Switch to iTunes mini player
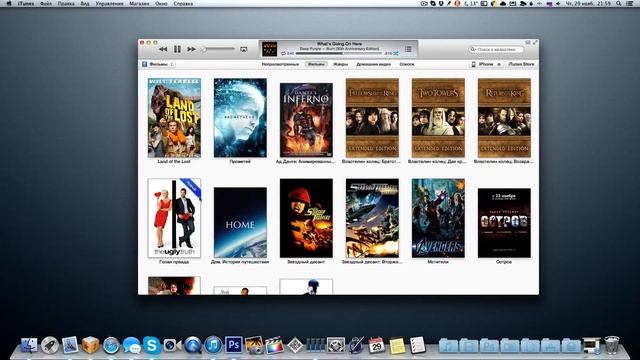The image size is (640, 360). coord(528,42)
